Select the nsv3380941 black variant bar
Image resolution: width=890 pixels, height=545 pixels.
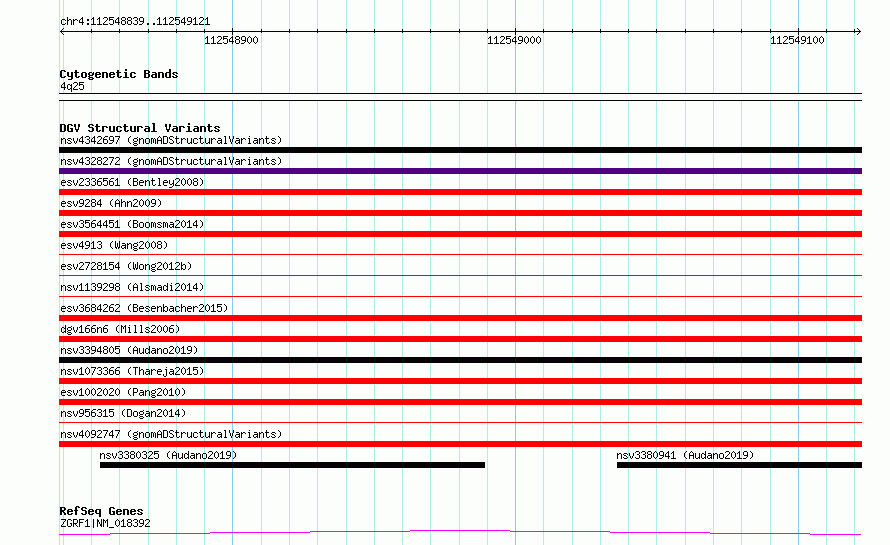click(740, 465)
